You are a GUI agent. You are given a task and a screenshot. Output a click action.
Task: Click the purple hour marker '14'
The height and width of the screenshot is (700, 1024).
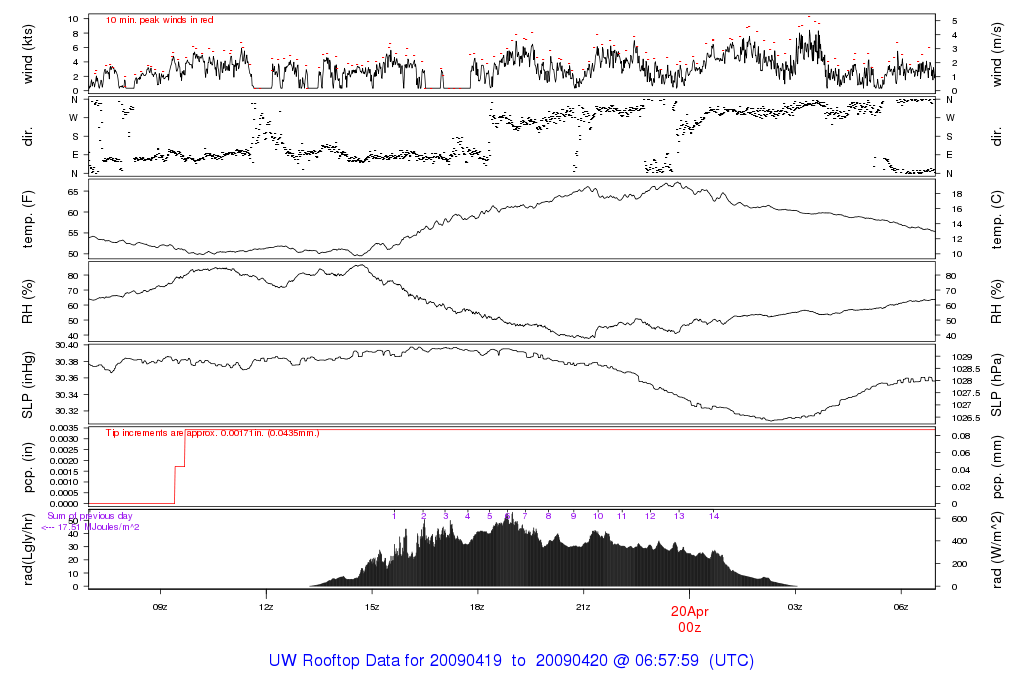point(714,516)
